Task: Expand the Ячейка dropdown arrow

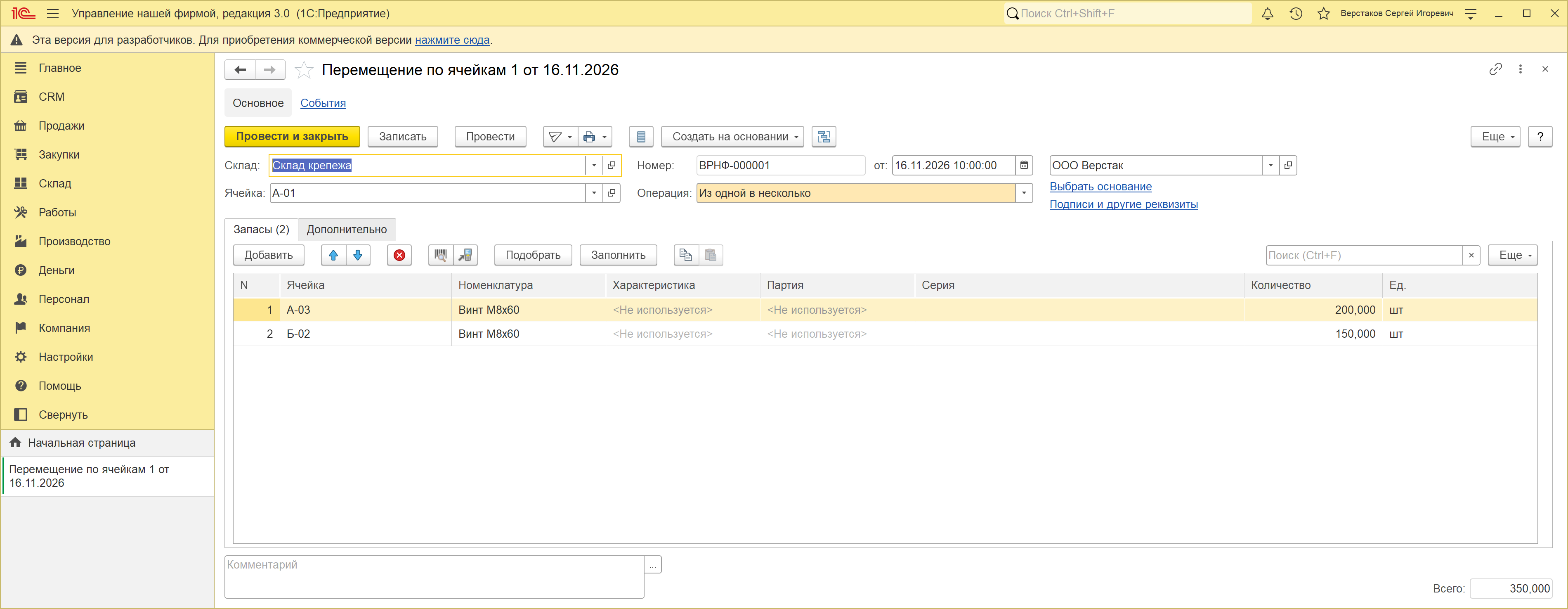Action: pos(594,193)
